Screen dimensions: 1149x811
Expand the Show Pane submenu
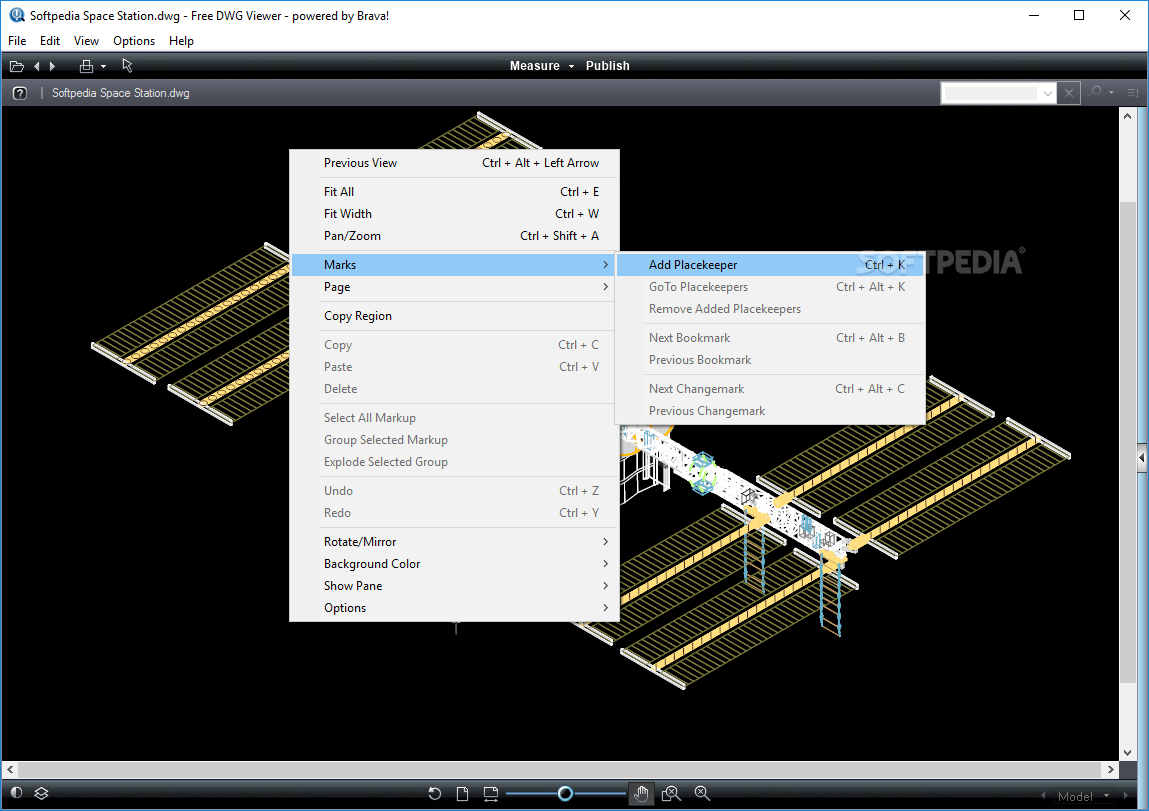pos(454,585)
